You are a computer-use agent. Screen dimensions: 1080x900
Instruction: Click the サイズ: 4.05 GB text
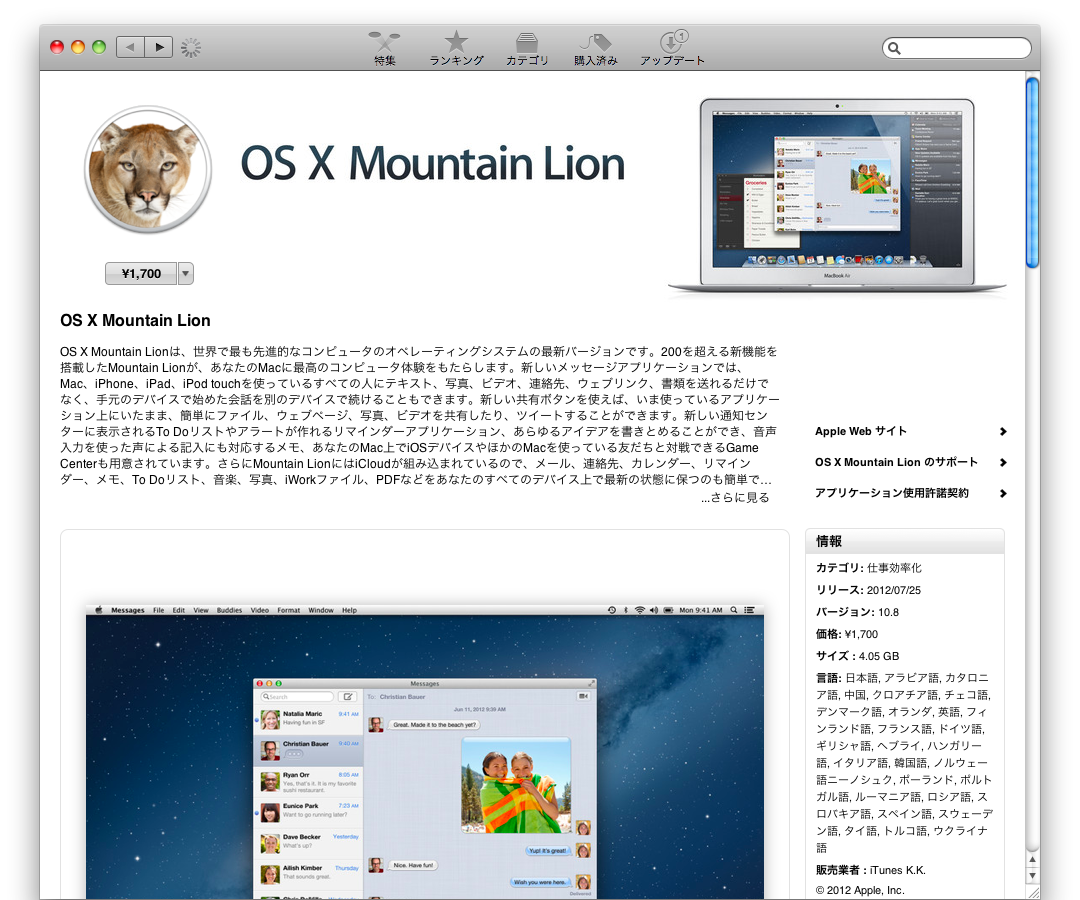pos(858,656)
